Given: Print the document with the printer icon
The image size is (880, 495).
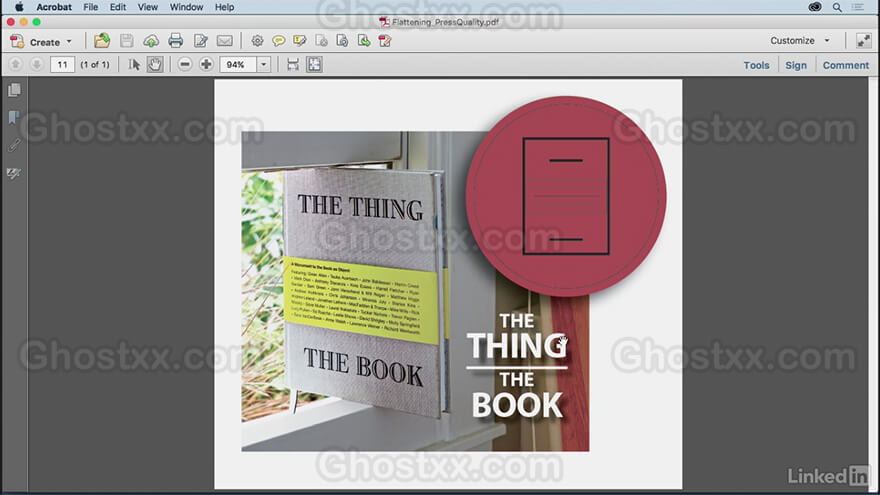Looking at the screenshot, I should 176,41.
